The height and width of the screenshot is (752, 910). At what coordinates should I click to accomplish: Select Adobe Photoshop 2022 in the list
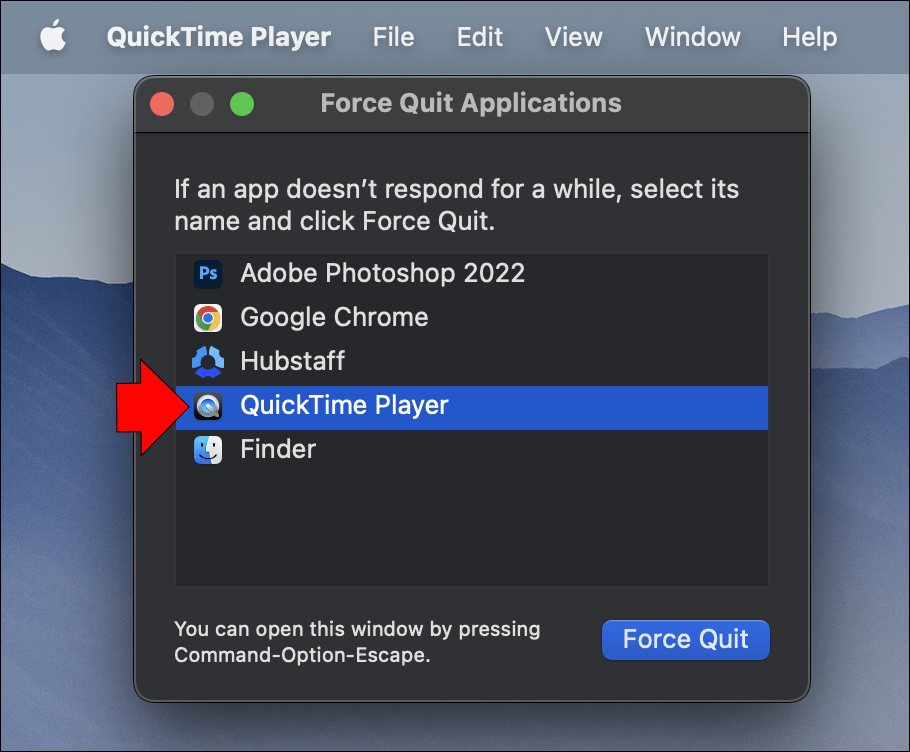click(x=383, y=273)
